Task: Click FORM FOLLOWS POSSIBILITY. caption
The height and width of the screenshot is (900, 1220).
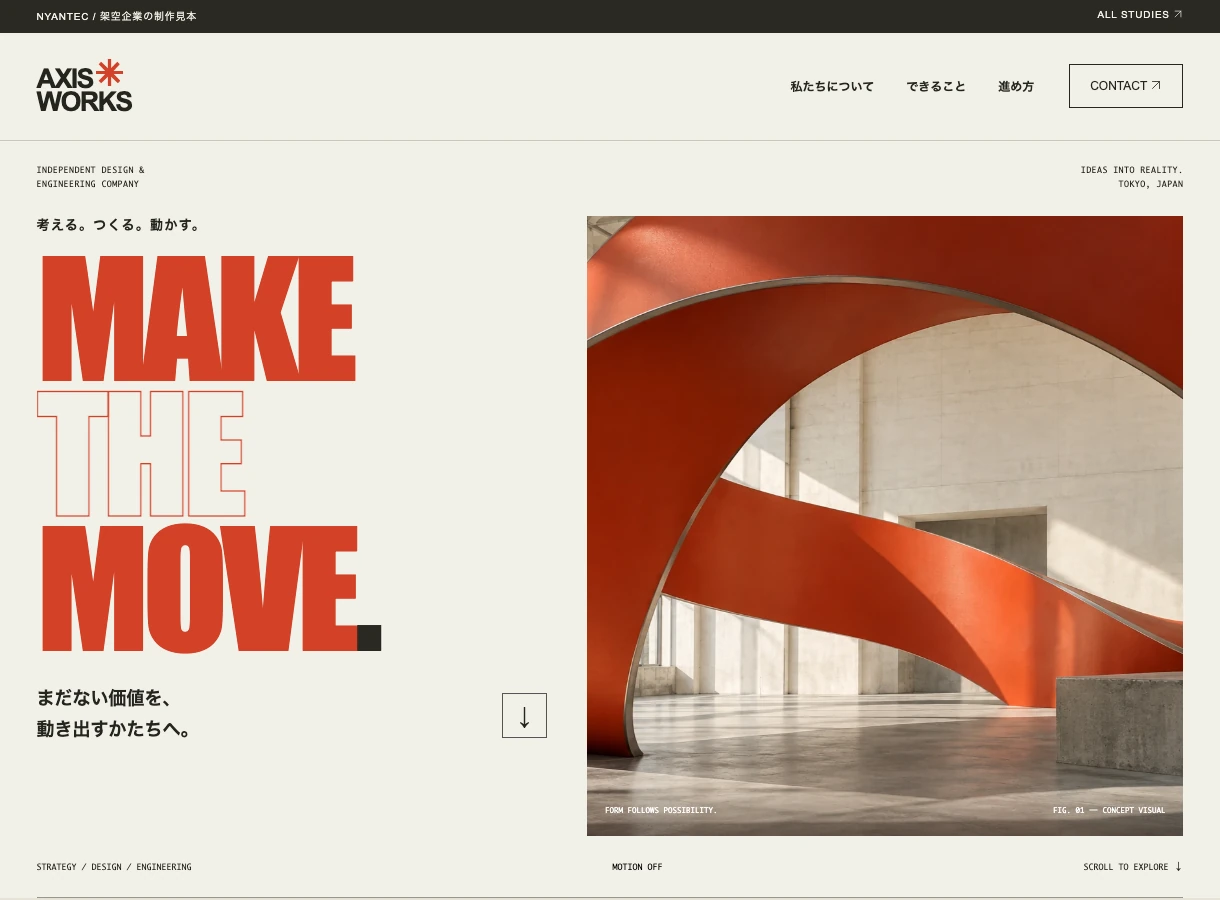Action: point(661,810)
